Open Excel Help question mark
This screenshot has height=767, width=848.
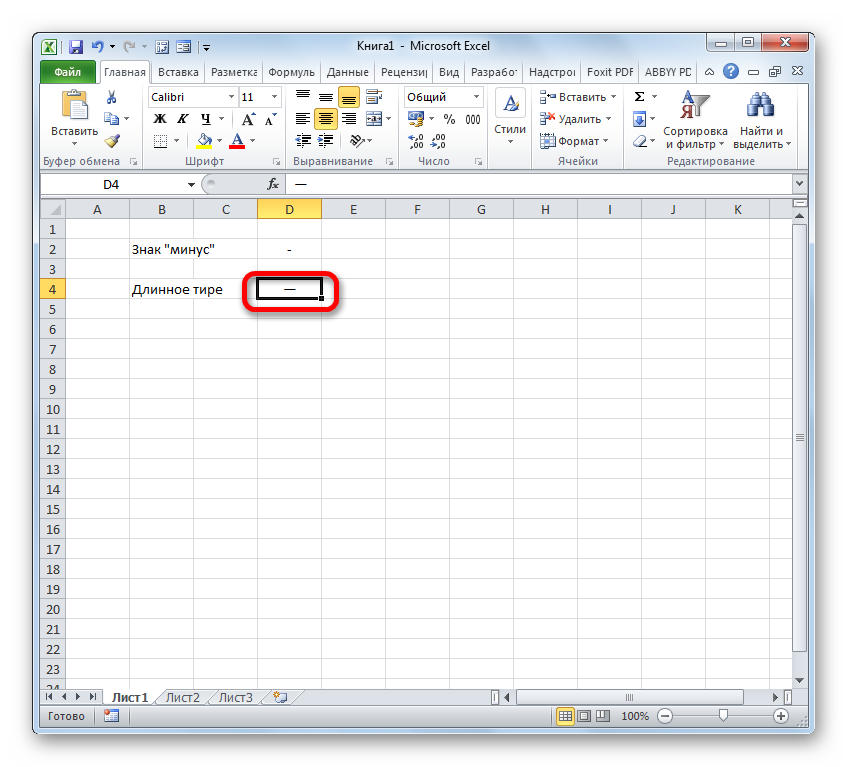coord(731,71)
